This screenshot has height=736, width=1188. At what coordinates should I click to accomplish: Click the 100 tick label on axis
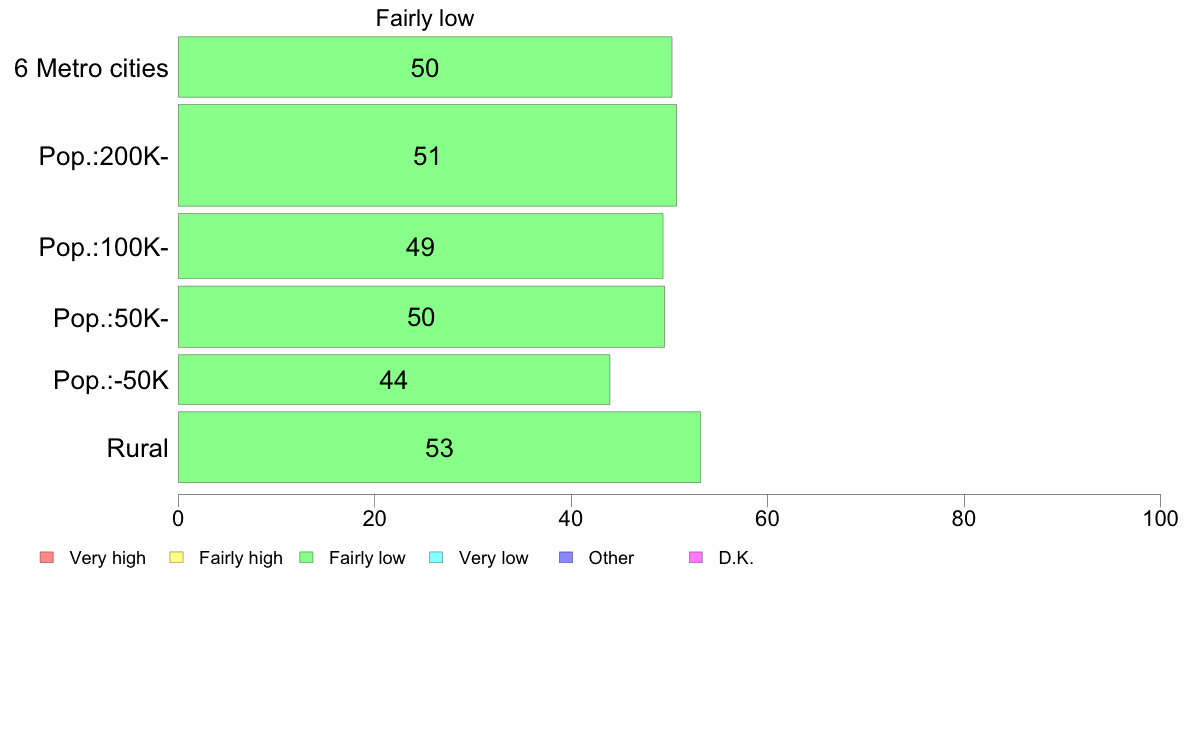click(x=1160, y=519)
